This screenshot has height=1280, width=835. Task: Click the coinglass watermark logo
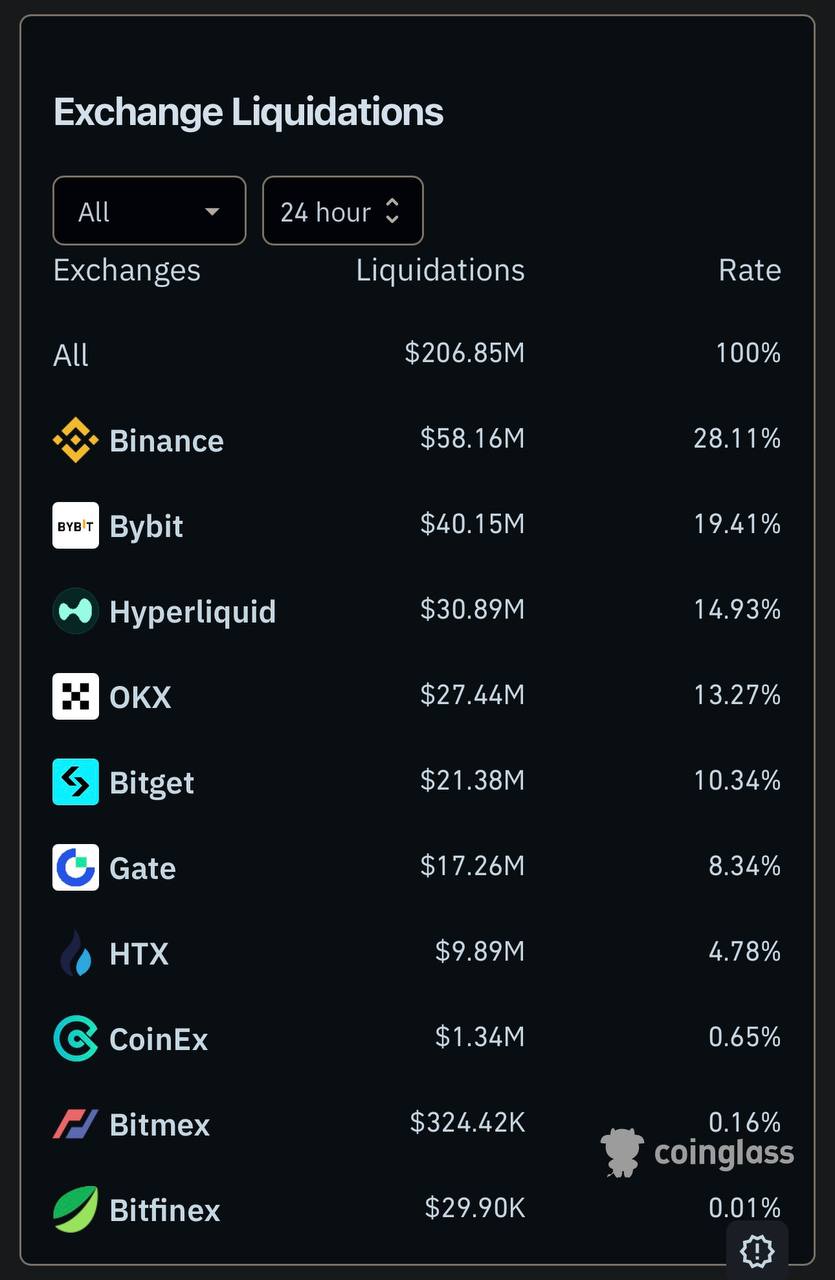tap(697, 1152)
